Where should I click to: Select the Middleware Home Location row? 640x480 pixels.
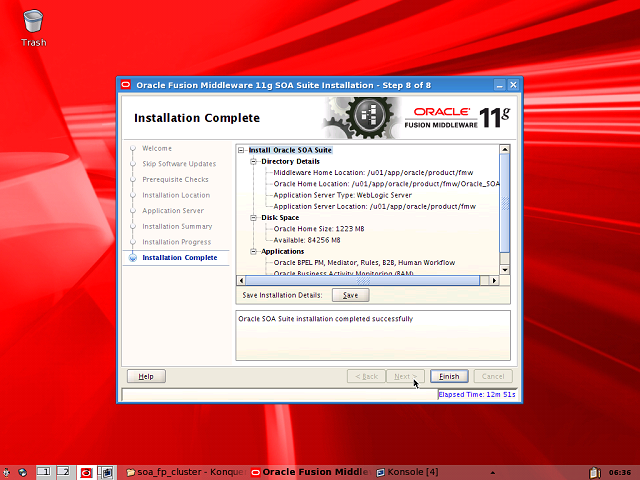point(373,173)
